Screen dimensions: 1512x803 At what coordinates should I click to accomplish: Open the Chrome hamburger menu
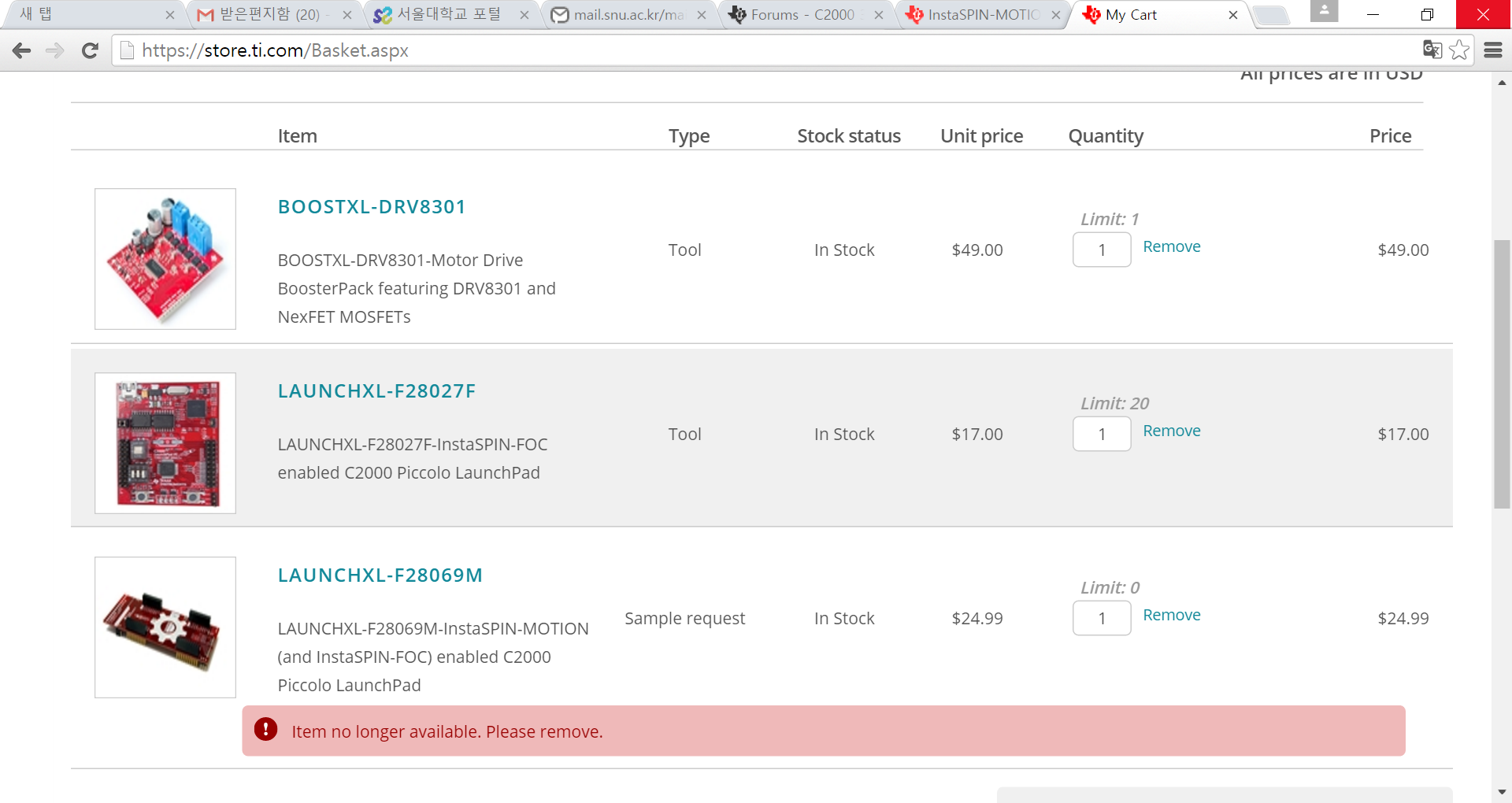pyautogui.click(x=1494, y=50)
